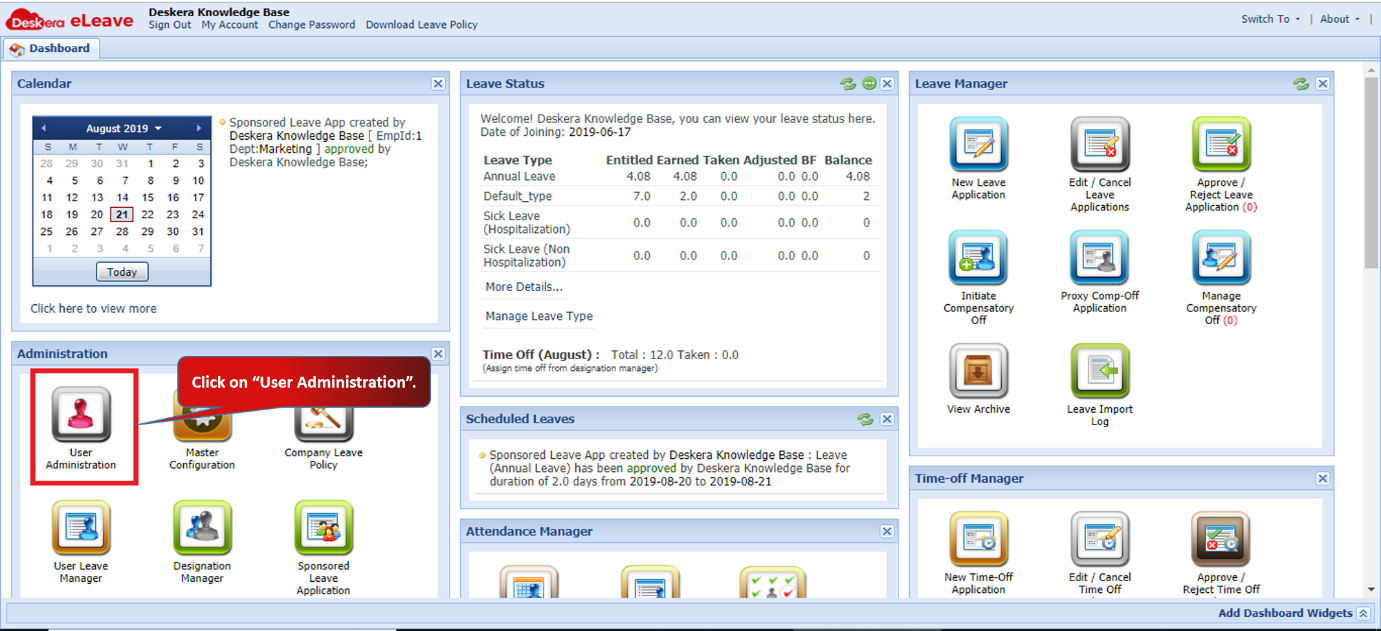Click the Deskera eLeave logo

pyautogui.click(x=70, y=19)
